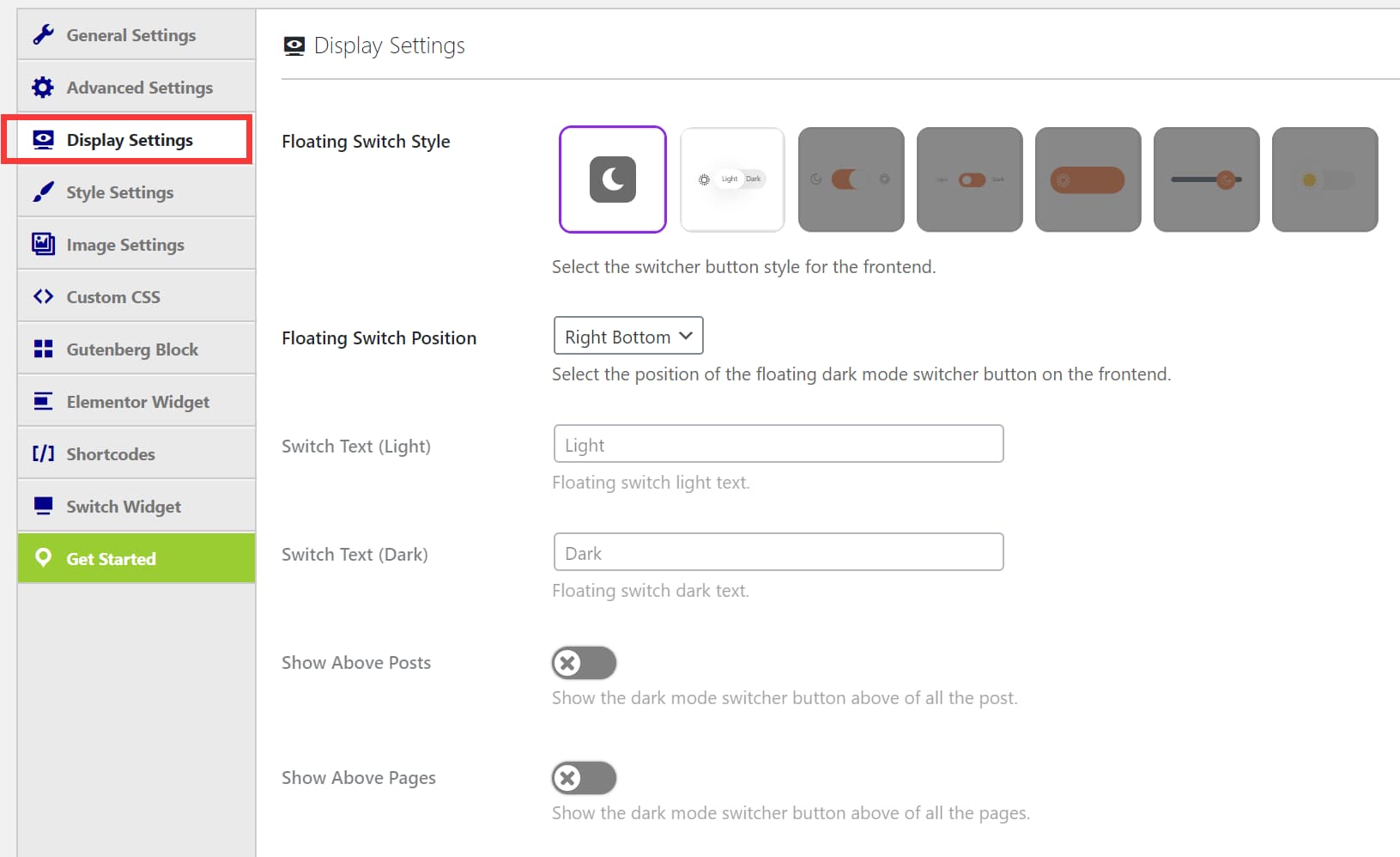Click the gear icon beside Advanced Settings
The height and width of the screenshot is (857, 1400).
tap(43, 88)
